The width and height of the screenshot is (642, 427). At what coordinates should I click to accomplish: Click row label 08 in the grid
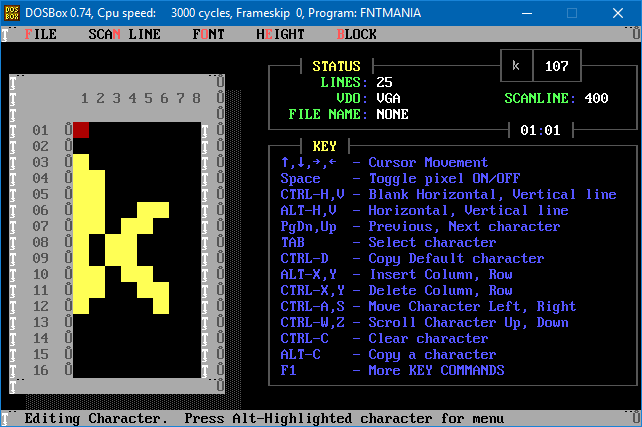[40, 242]
